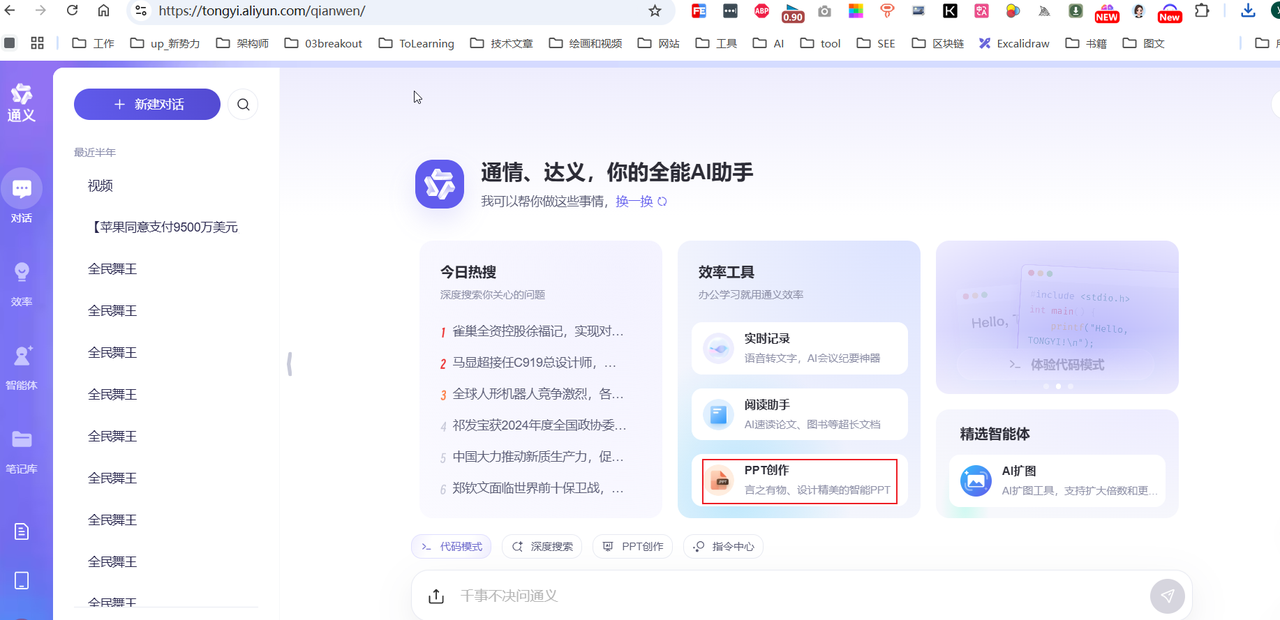Click the 换一换 link

(x=634, y=202)
